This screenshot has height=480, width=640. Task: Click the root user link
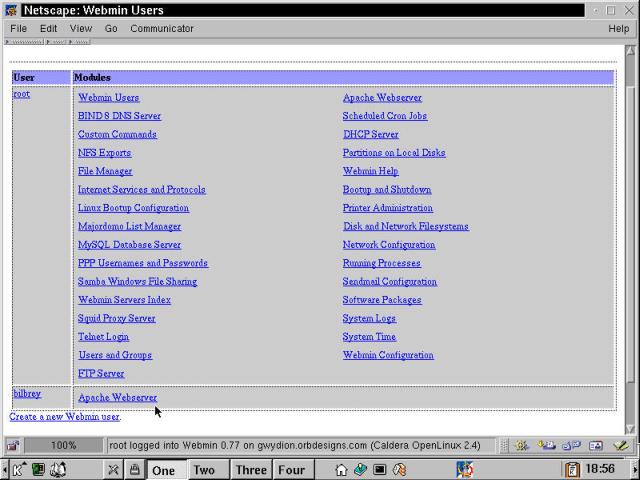click(21, 94)
